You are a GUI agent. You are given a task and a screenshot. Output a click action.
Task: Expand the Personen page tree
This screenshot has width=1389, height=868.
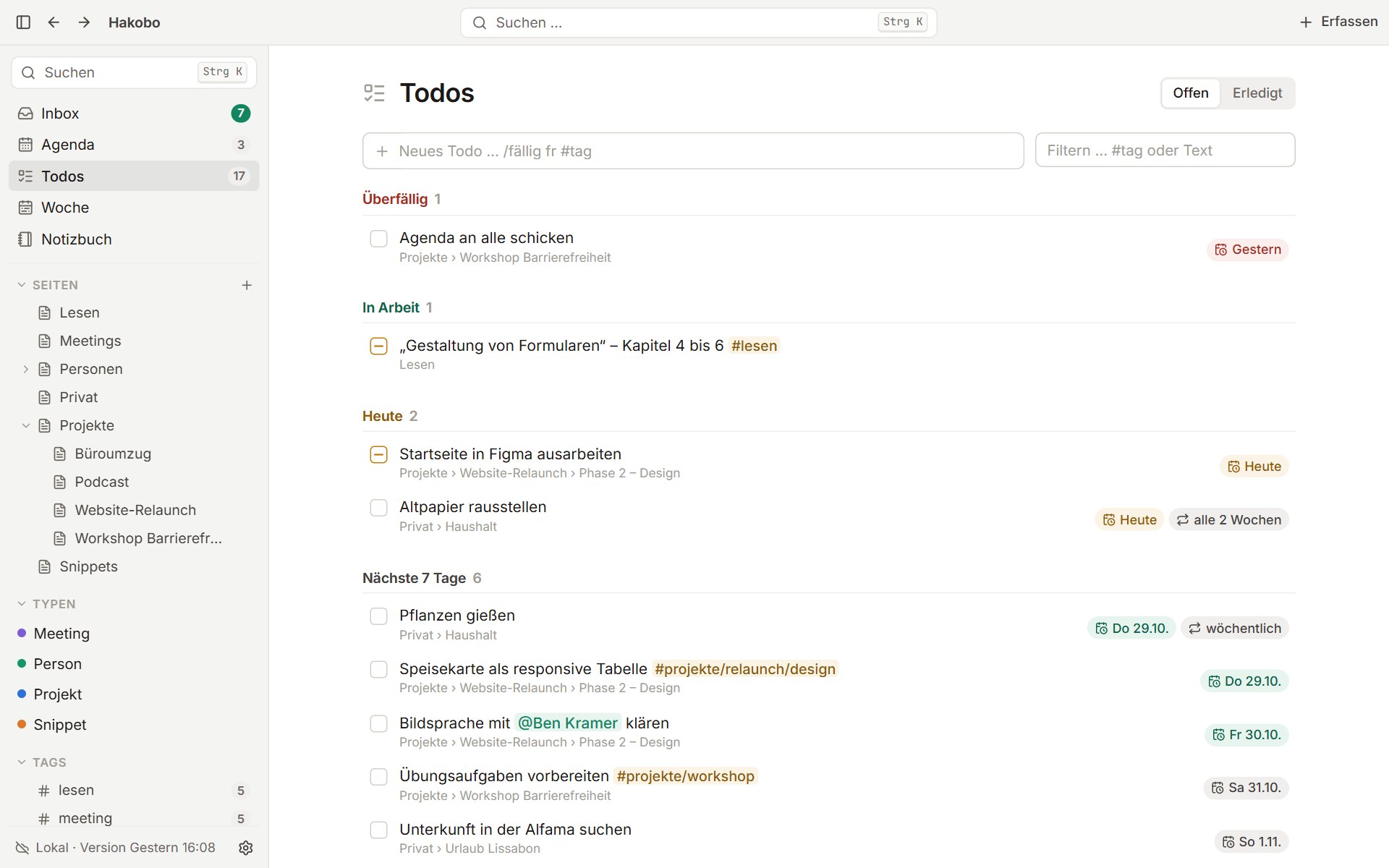pos(26,370)
